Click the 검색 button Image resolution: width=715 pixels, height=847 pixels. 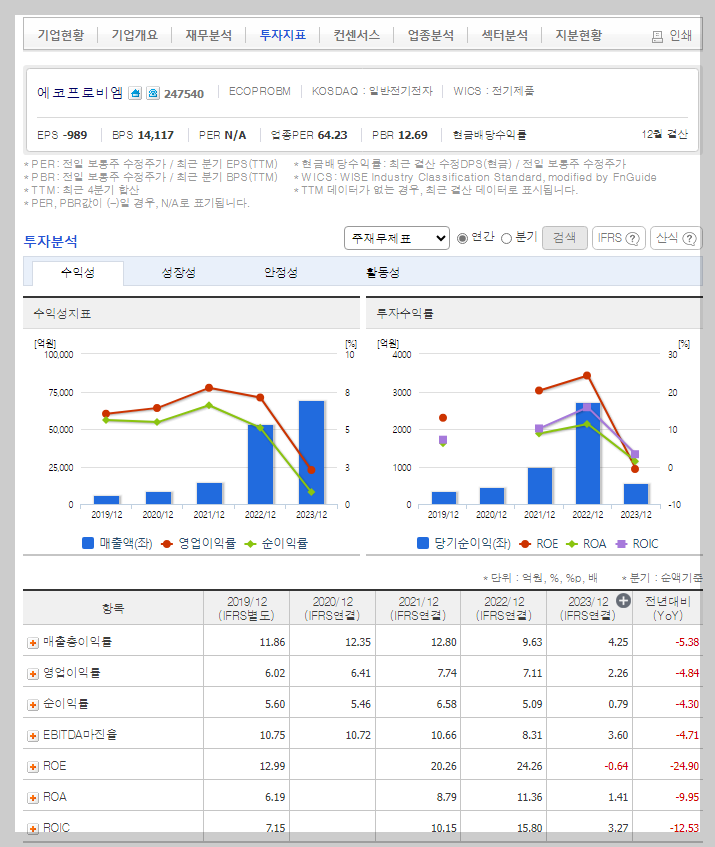(x=564, y=238)
